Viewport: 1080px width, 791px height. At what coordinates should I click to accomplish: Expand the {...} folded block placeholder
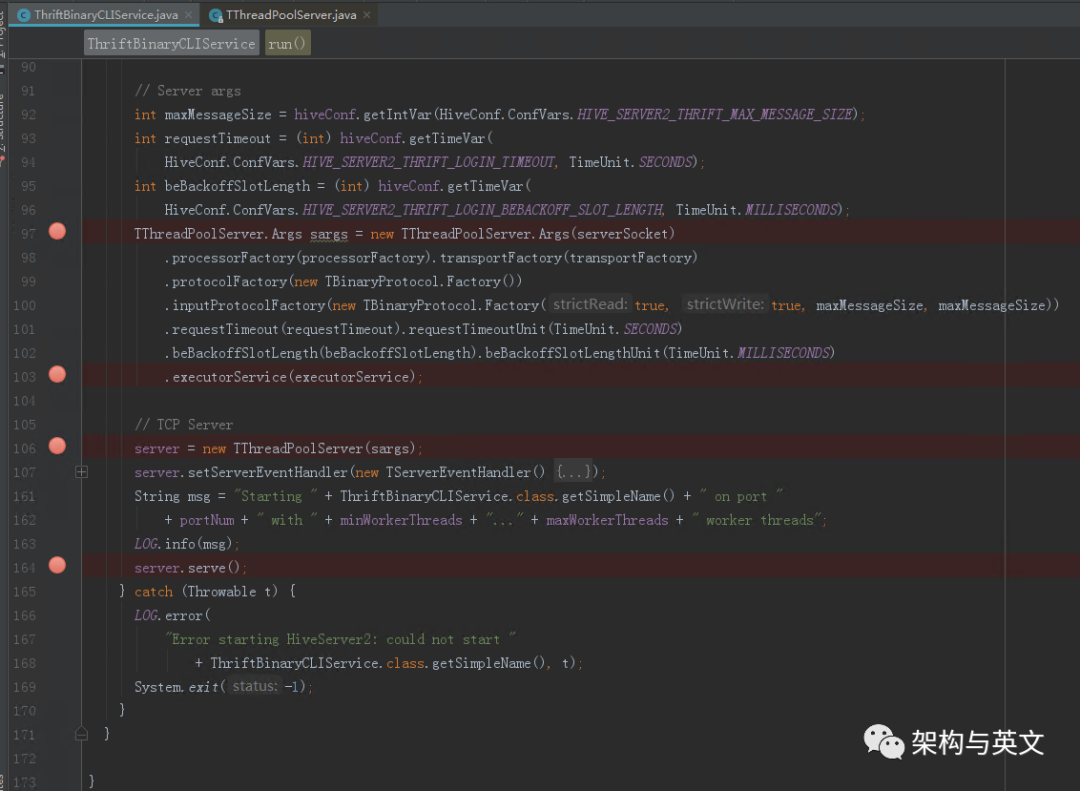tap(574, 472)
